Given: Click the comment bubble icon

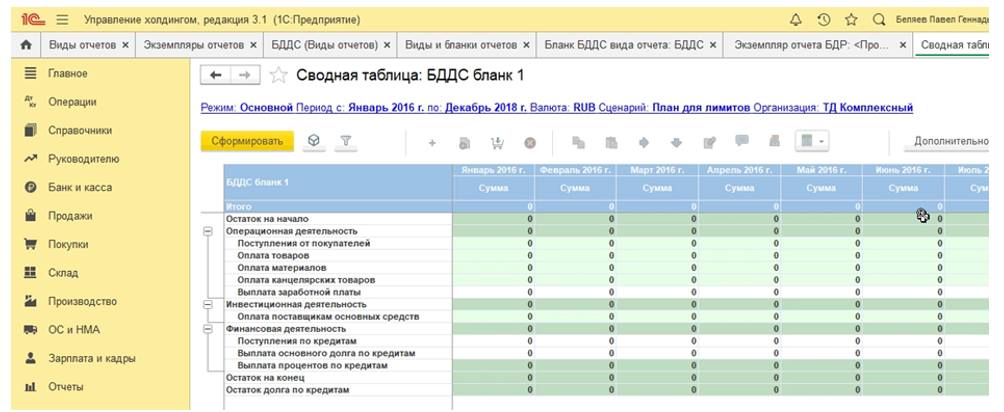Looking at the screenshot, I should (742, 141).
